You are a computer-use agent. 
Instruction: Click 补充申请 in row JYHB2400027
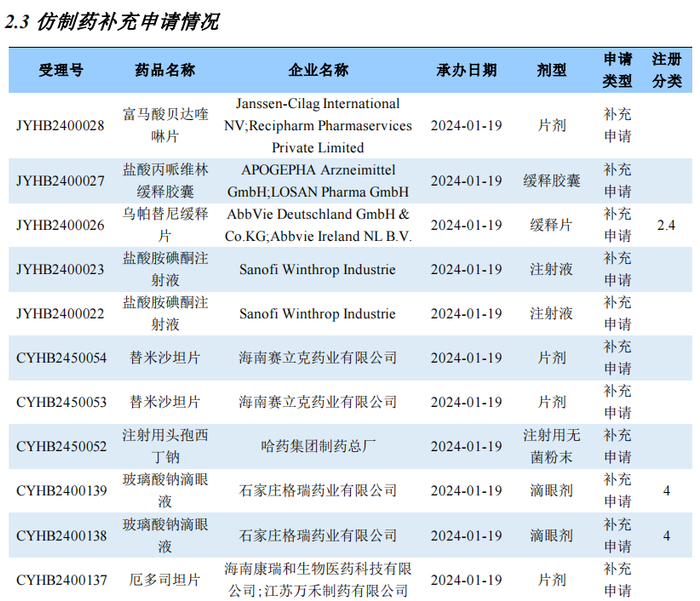(x=617, y=181)
